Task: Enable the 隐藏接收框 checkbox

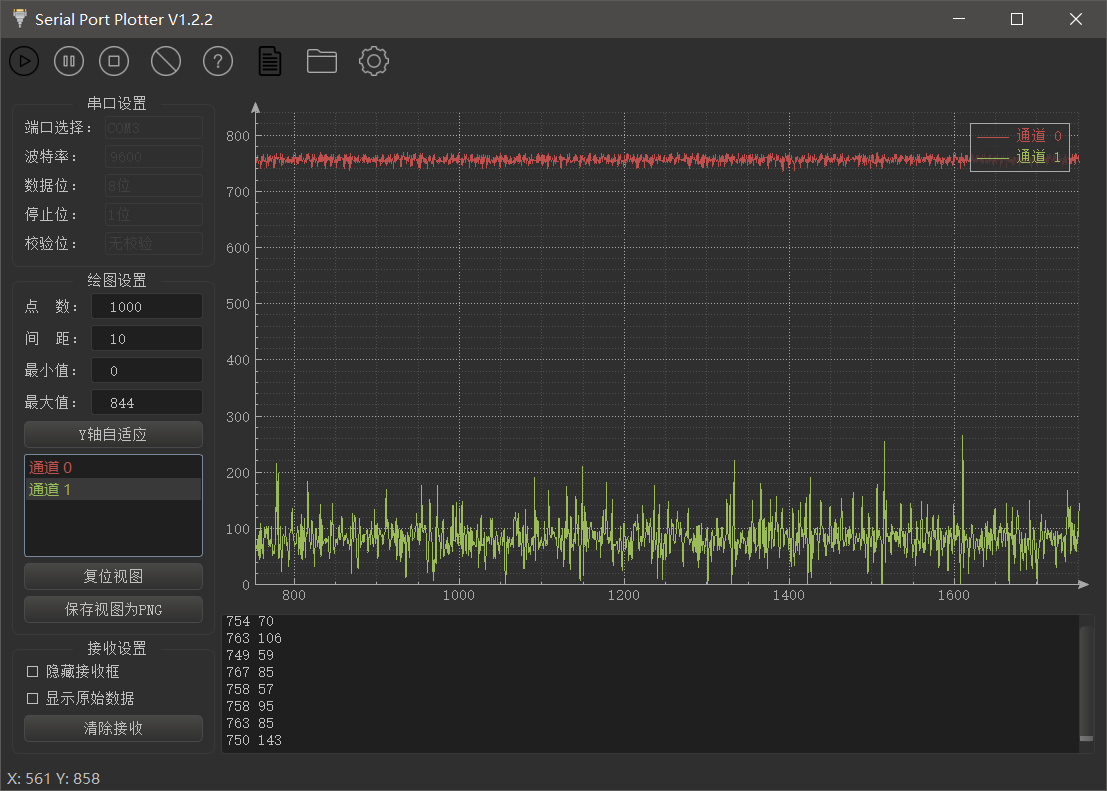Action: pos(31,671)
